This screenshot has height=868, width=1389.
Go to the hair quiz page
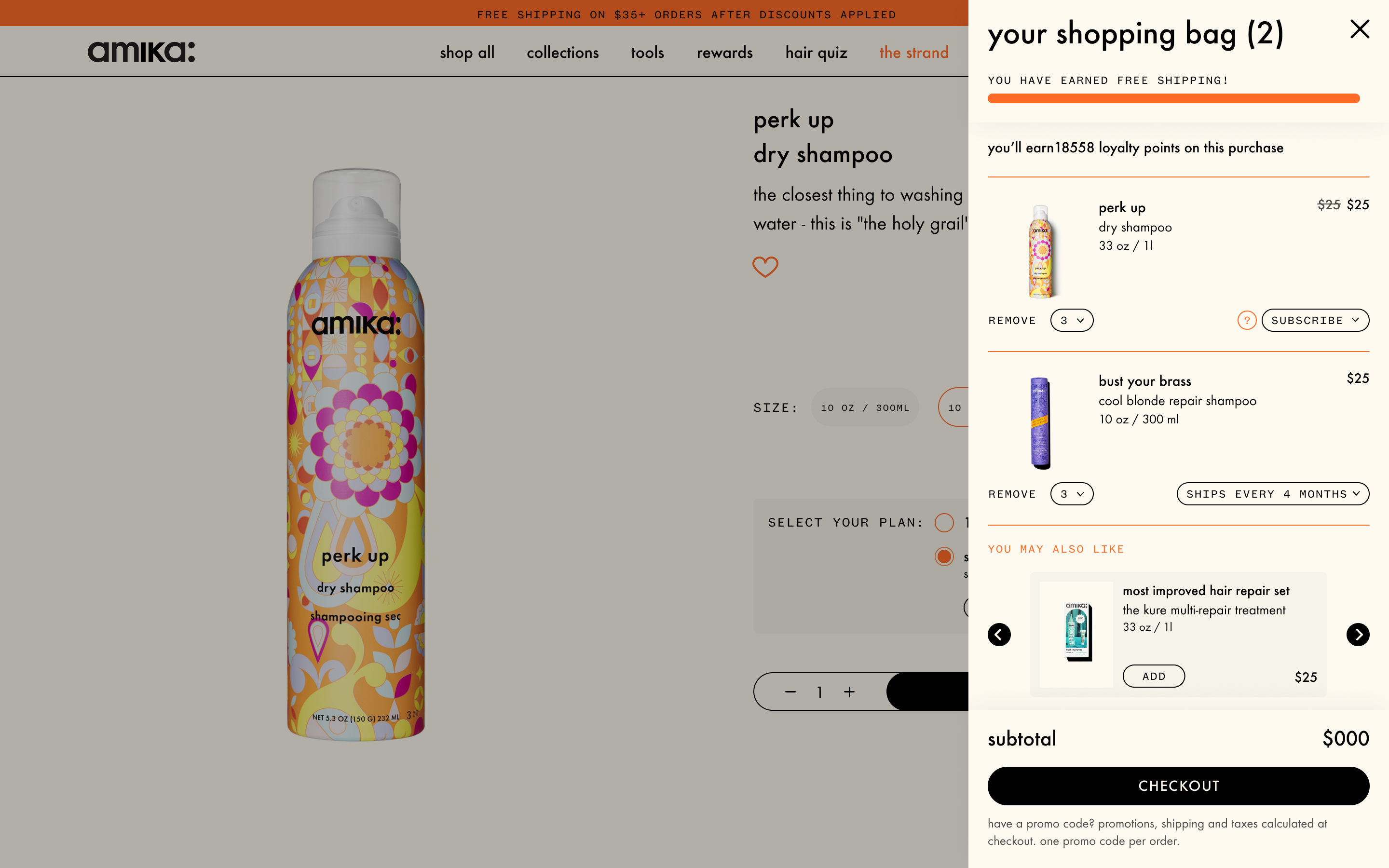pyautogui.click(x=816, y=53)
